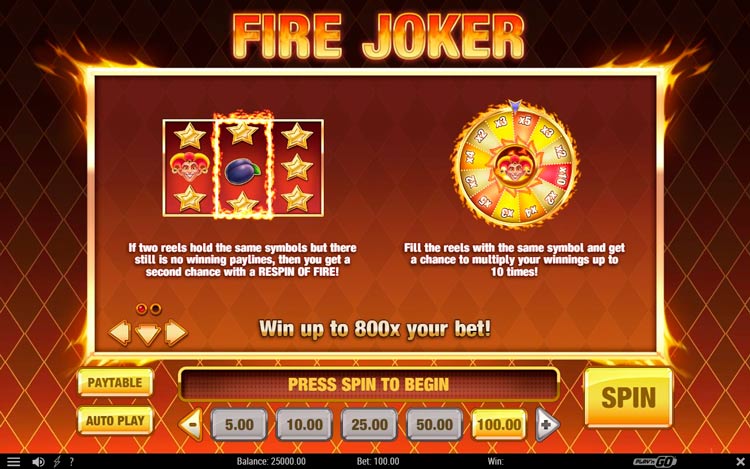Mute sound with the speaker icon
This screenshot has height=469, width=750.
tap(38, 461)
